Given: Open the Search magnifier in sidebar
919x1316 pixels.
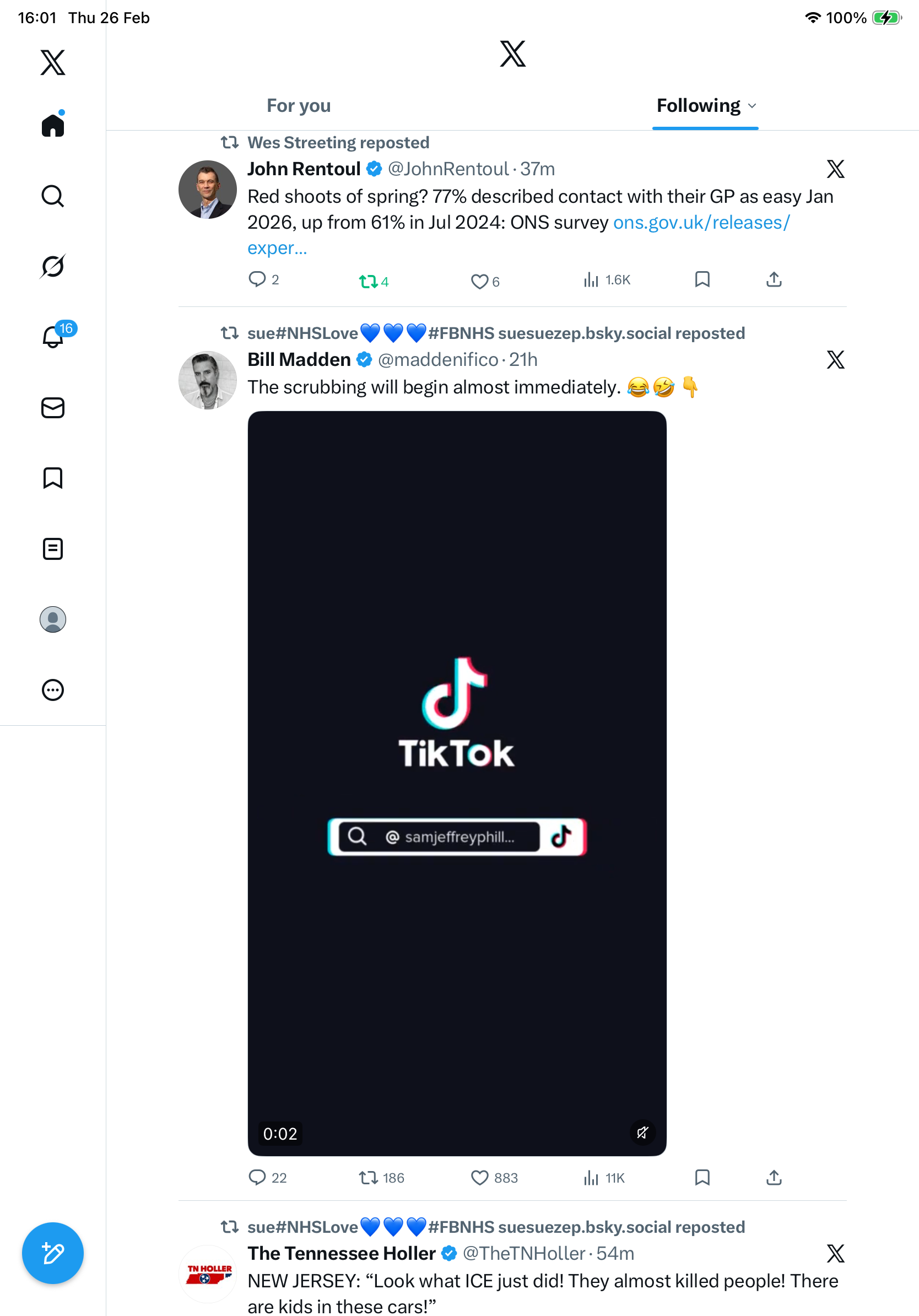Looking at the screenshot, I should (x=53, y=196).
